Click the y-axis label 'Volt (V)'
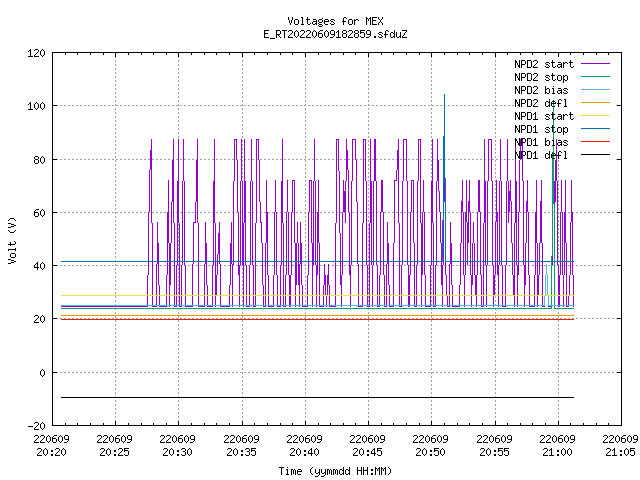This screenshot has width=640, height=480. 12,240
